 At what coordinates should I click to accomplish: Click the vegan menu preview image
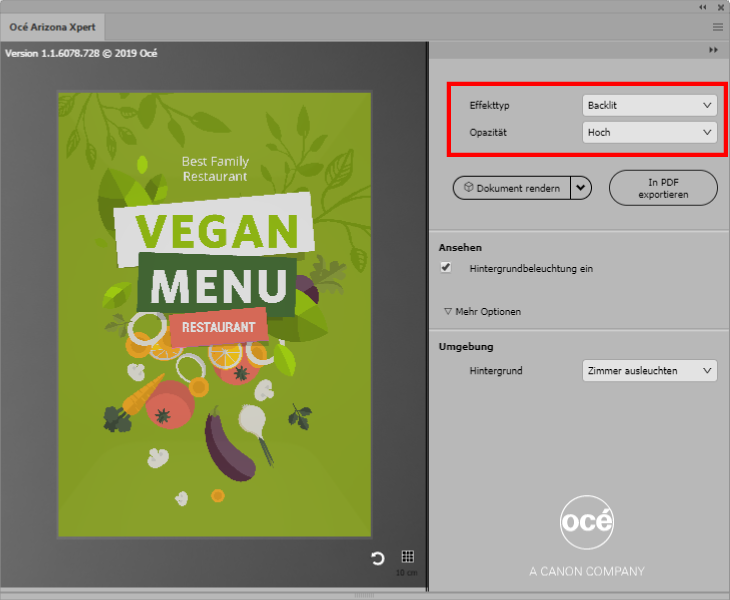tap(215, 315)
